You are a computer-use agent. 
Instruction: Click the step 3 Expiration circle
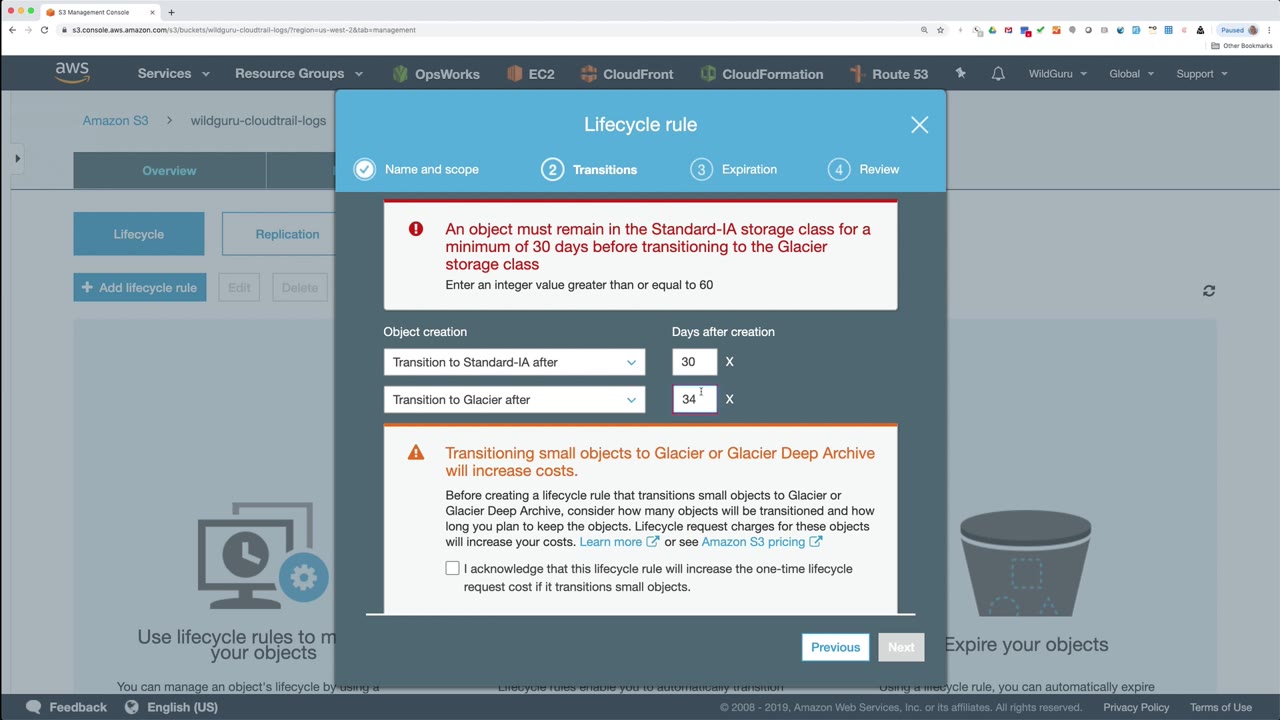[701, 169]
